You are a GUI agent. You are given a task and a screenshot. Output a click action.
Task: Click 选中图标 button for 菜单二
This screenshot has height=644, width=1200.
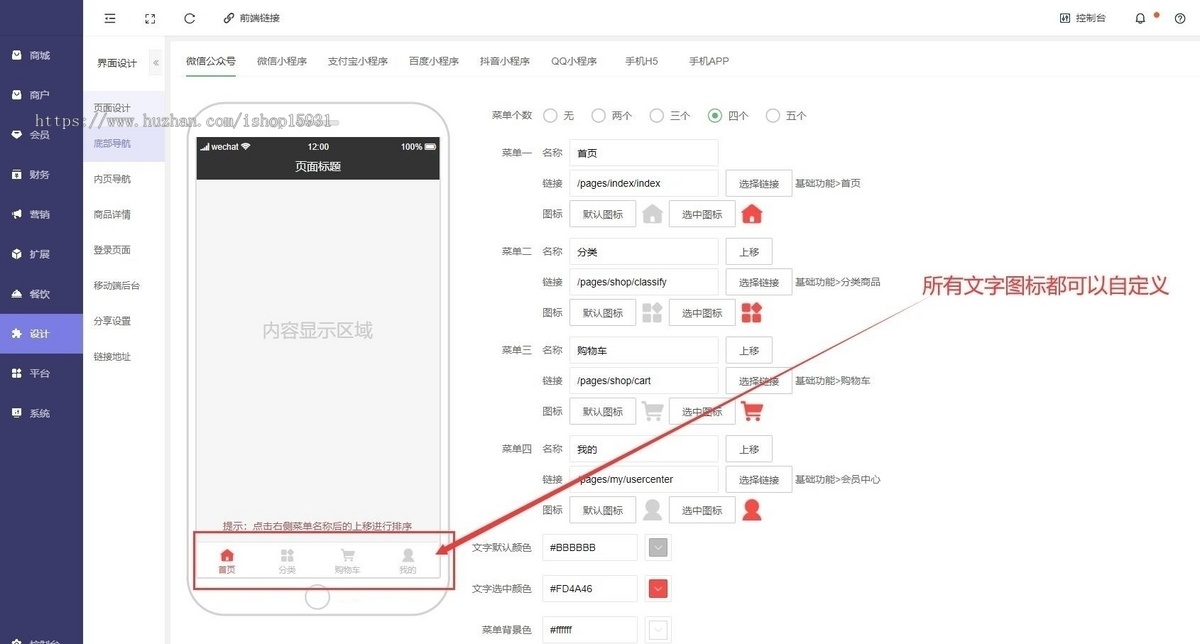(x=702, y=313)
